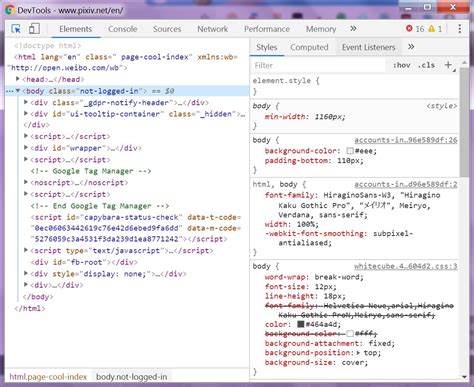
Task: Expand the background-position top shorthand arrow
Action: [x=358, y=352]
